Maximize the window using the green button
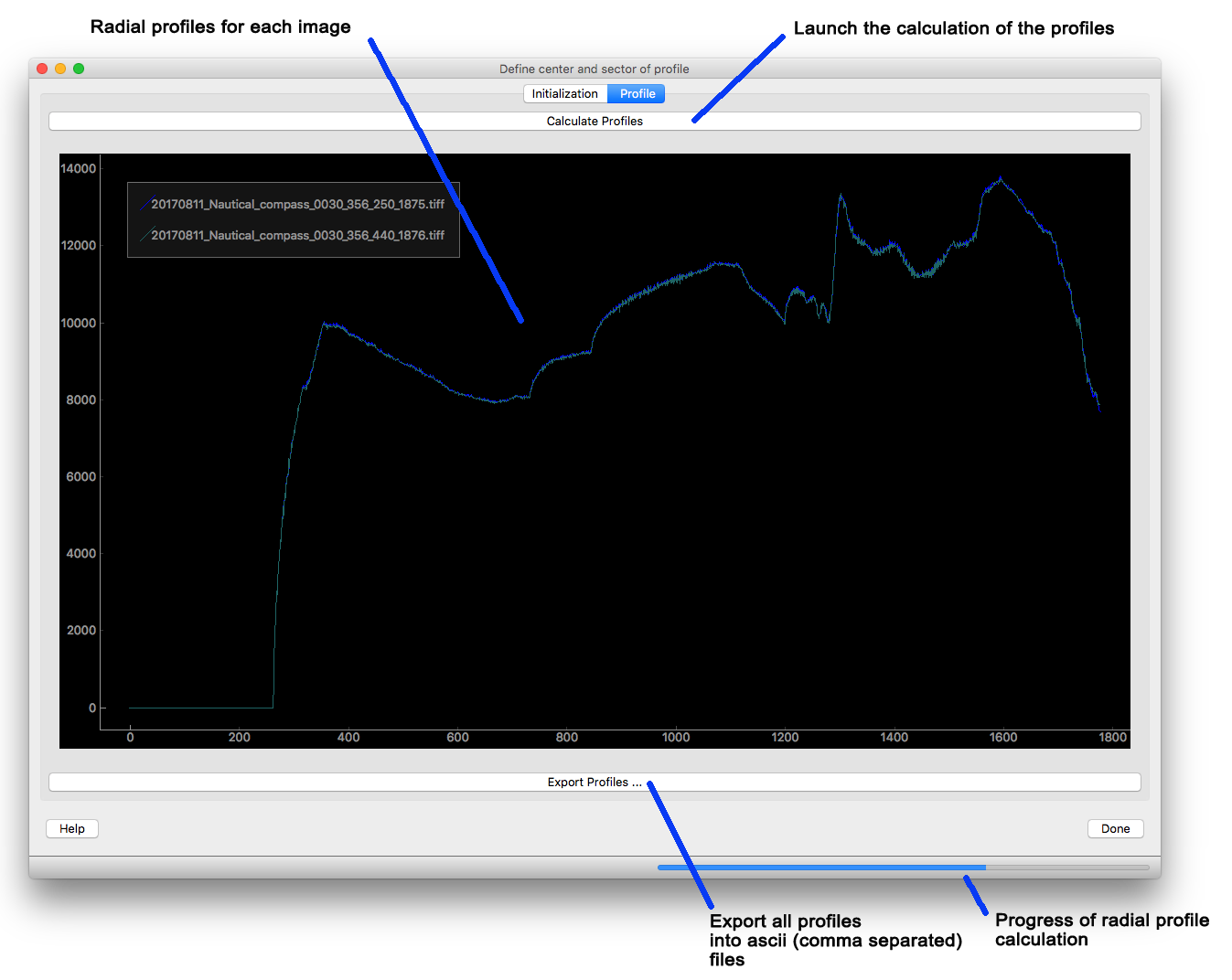This screenshot has width=1232, height=980. tap(79, 69)
